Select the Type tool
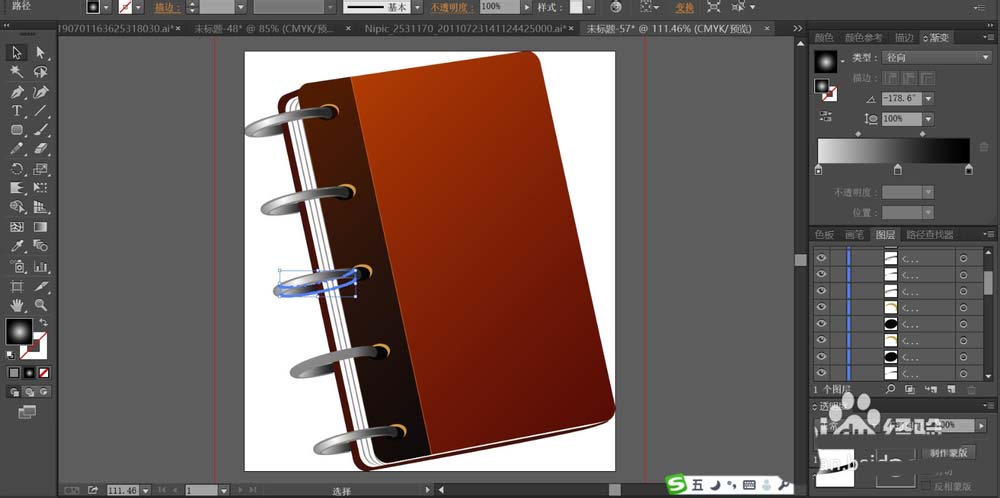Screen dimensions: 1000x498 point(17,111)
